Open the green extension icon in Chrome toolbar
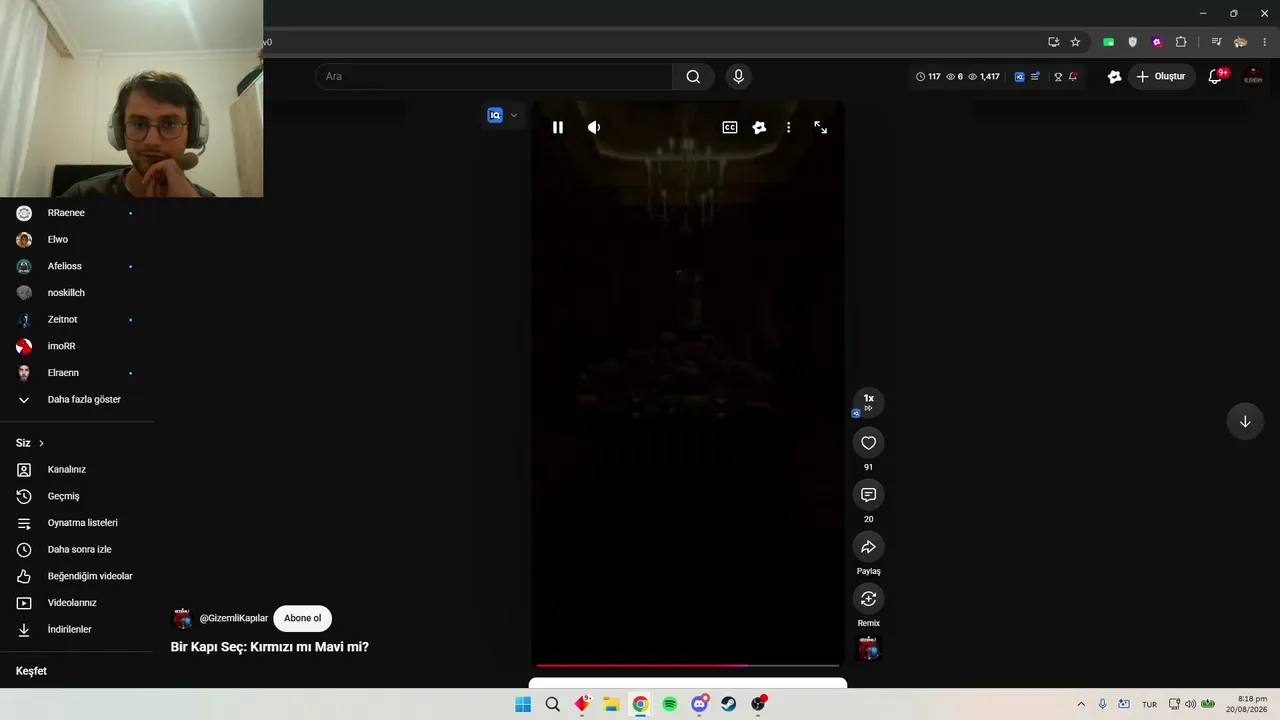The image size is (1280, 720). [1108, 42]
